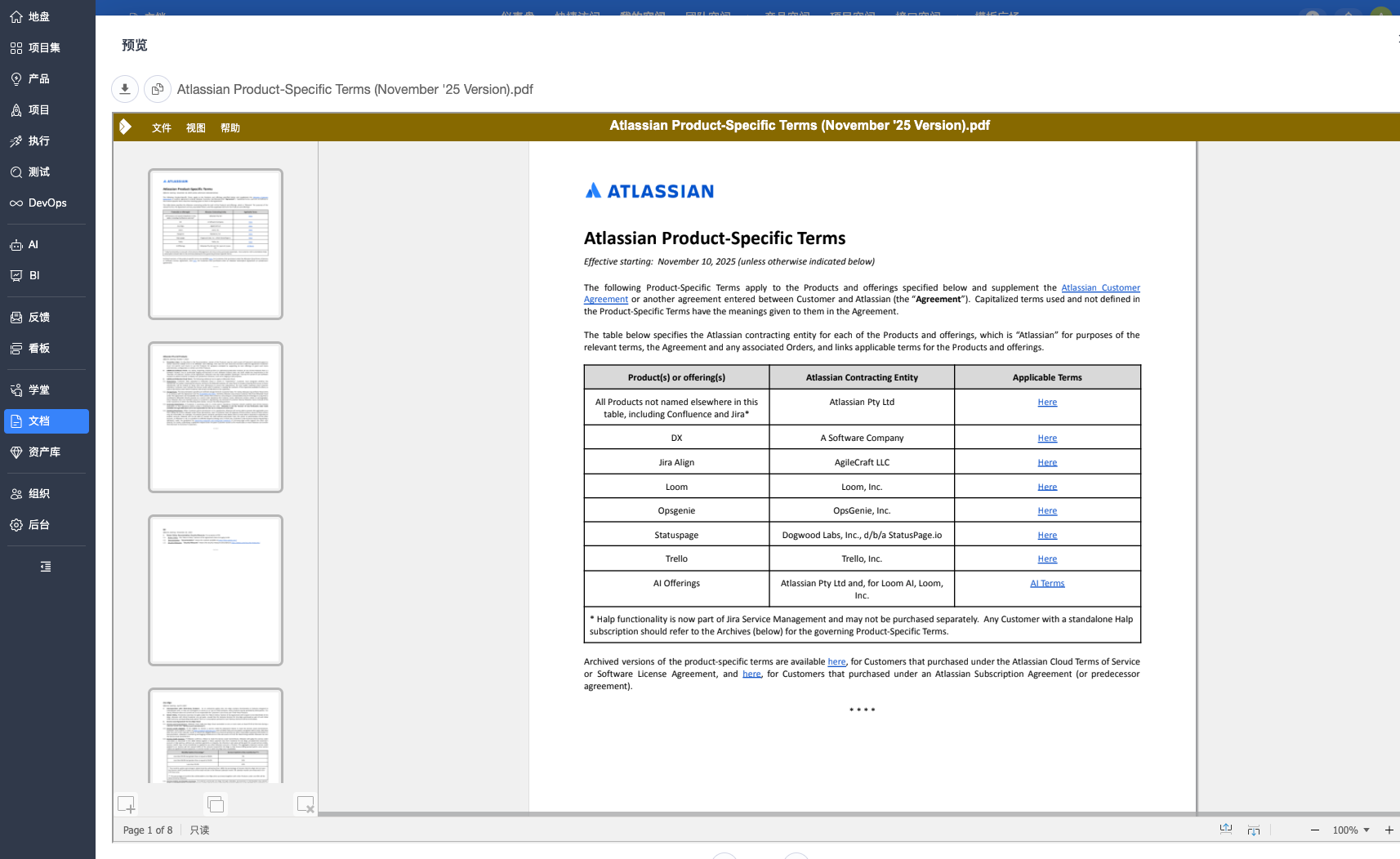This screenshot has width=1400, height=859.
Task: Open the Here link in the Statuspage row
Action: tap(1047, 535)
